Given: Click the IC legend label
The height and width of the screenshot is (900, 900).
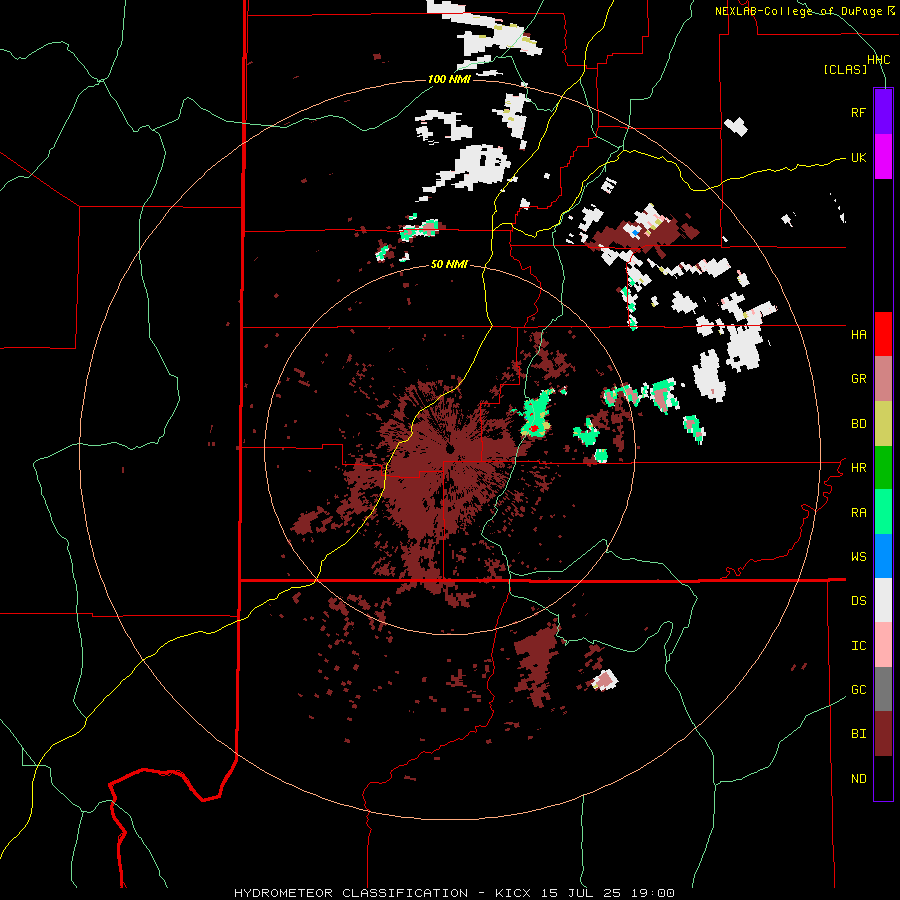Looking at the screenshot, I should tap(858, 646).
